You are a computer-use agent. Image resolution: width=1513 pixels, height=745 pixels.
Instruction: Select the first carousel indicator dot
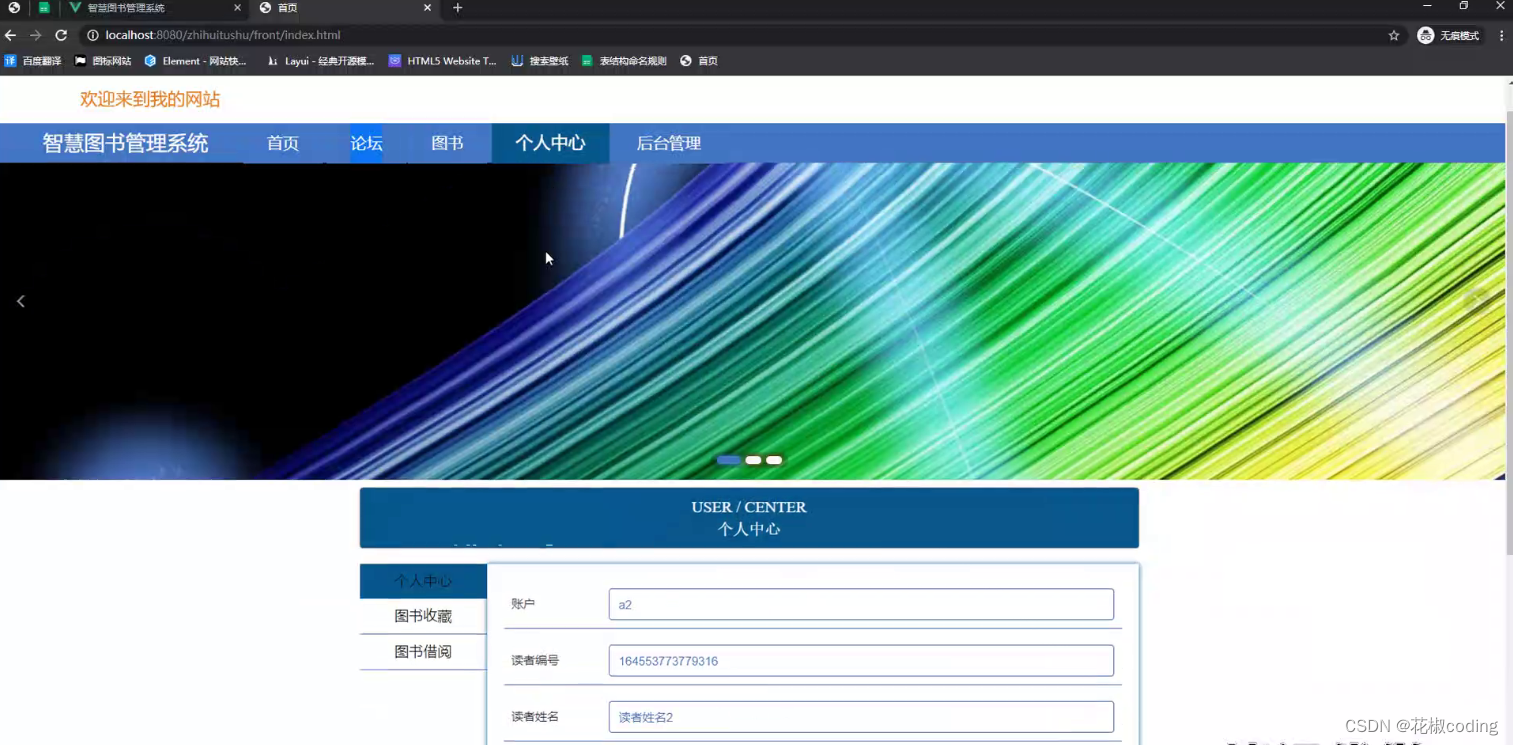click(x=729, y=459)
